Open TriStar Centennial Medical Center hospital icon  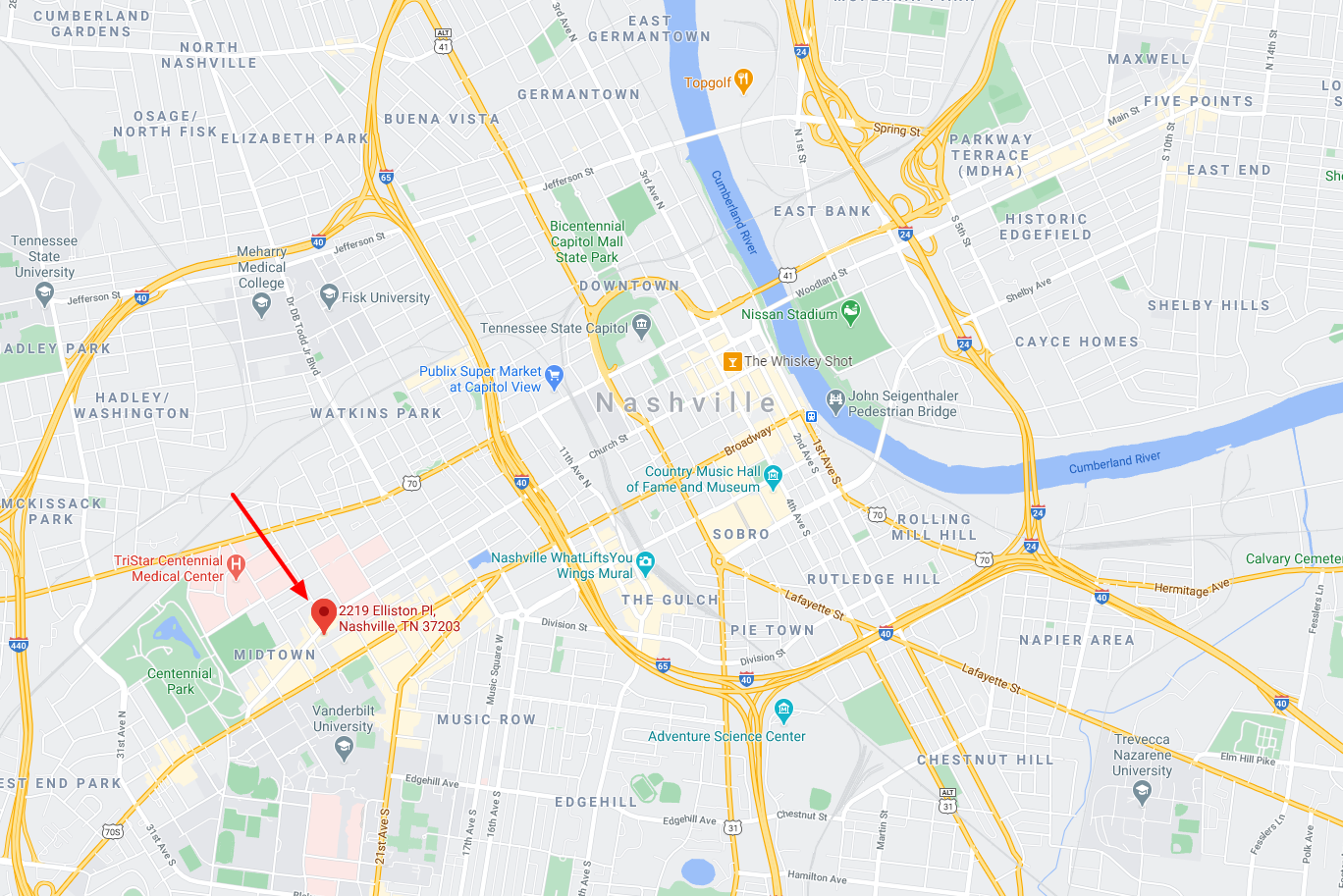pyautogui.click(x=236, y=566)
